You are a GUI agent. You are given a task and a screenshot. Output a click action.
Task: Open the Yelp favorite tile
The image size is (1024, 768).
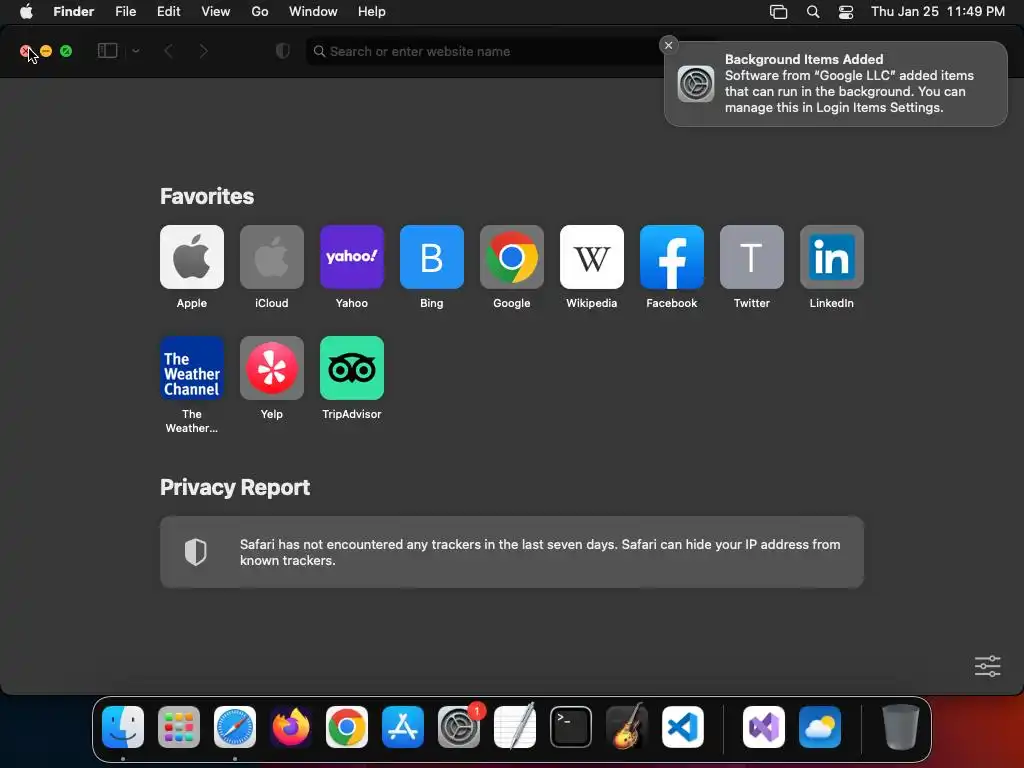(x=272, y=368)
